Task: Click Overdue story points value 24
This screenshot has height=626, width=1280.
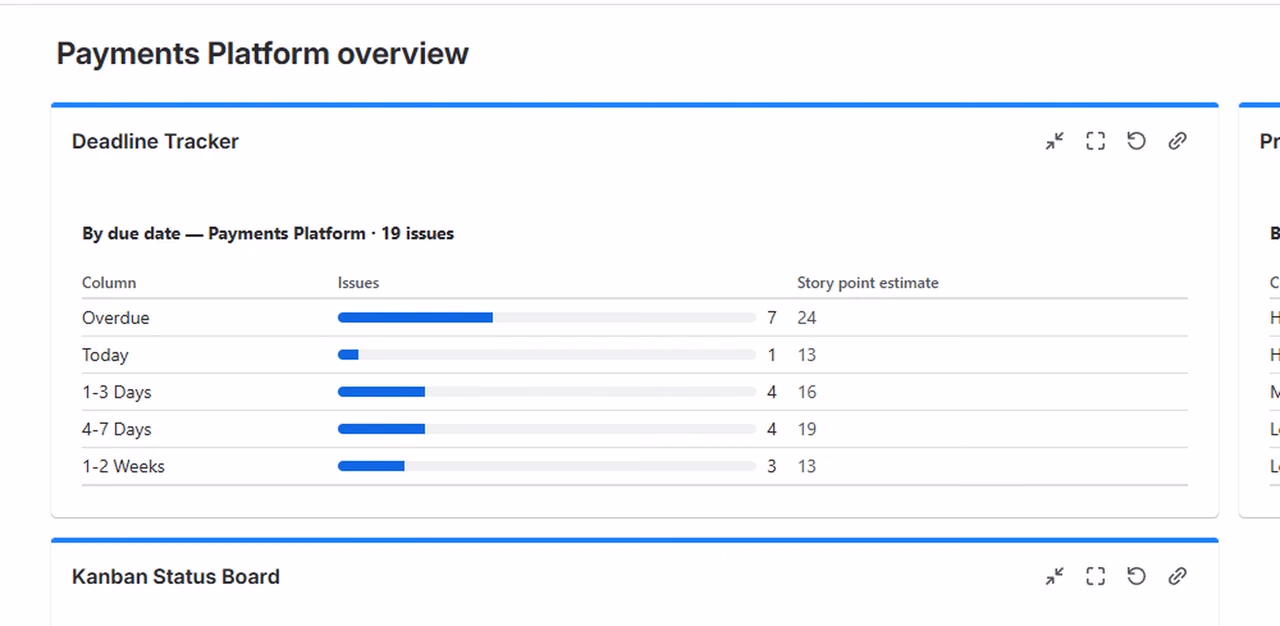Action: [807, 318]
